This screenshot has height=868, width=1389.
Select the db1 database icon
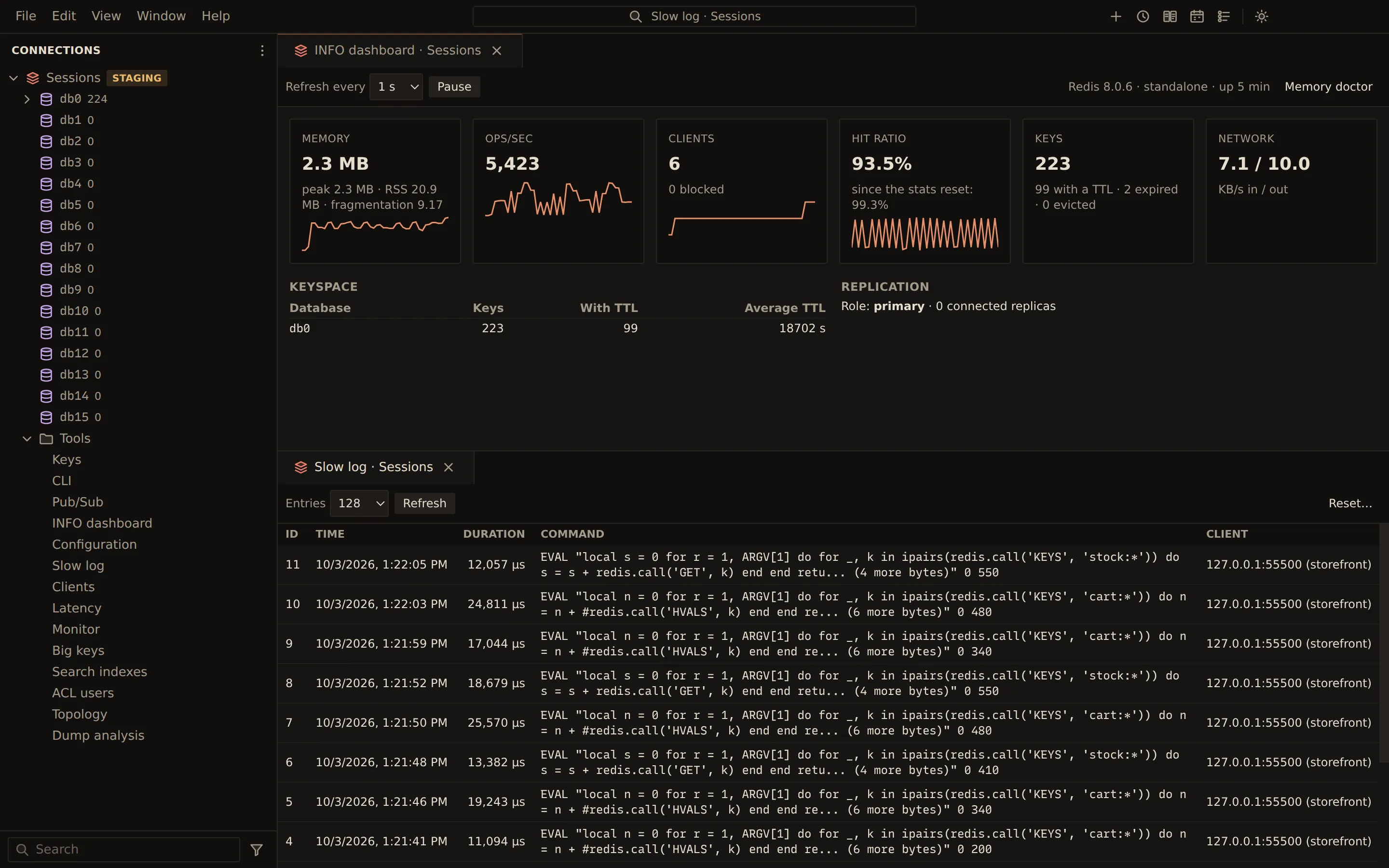(46, 120)
